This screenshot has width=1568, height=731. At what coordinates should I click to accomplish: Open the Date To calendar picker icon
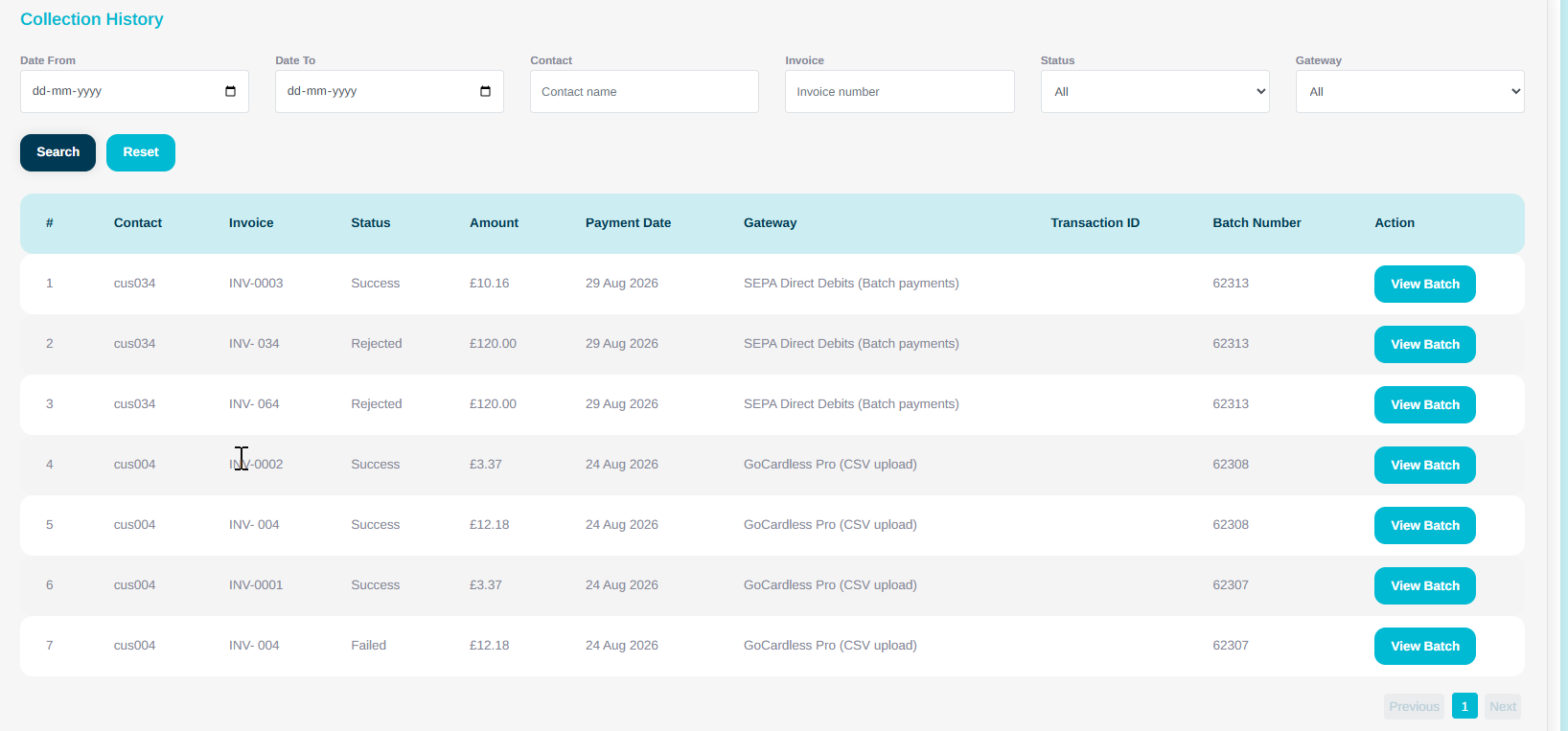click(485, 91)
